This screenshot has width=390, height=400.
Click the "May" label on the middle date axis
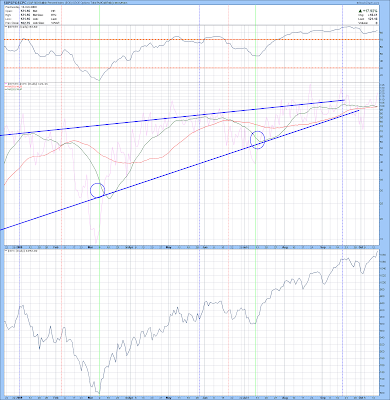coord(169,247)
